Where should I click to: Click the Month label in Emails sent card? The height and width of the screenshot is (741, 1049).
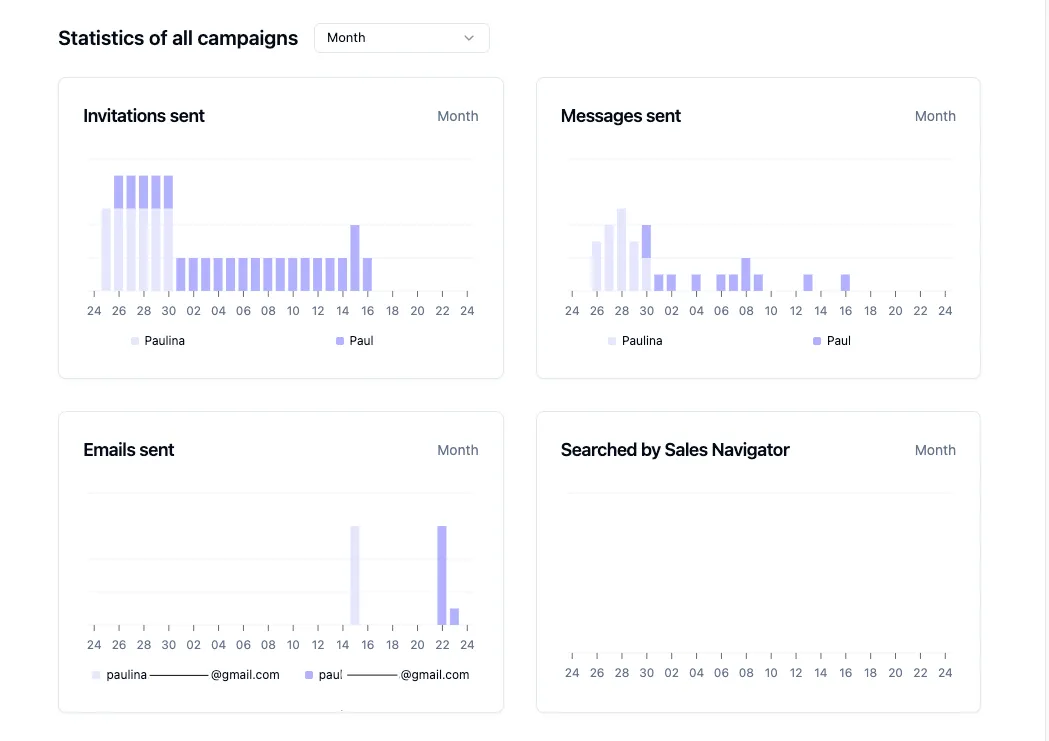point(457,450)
